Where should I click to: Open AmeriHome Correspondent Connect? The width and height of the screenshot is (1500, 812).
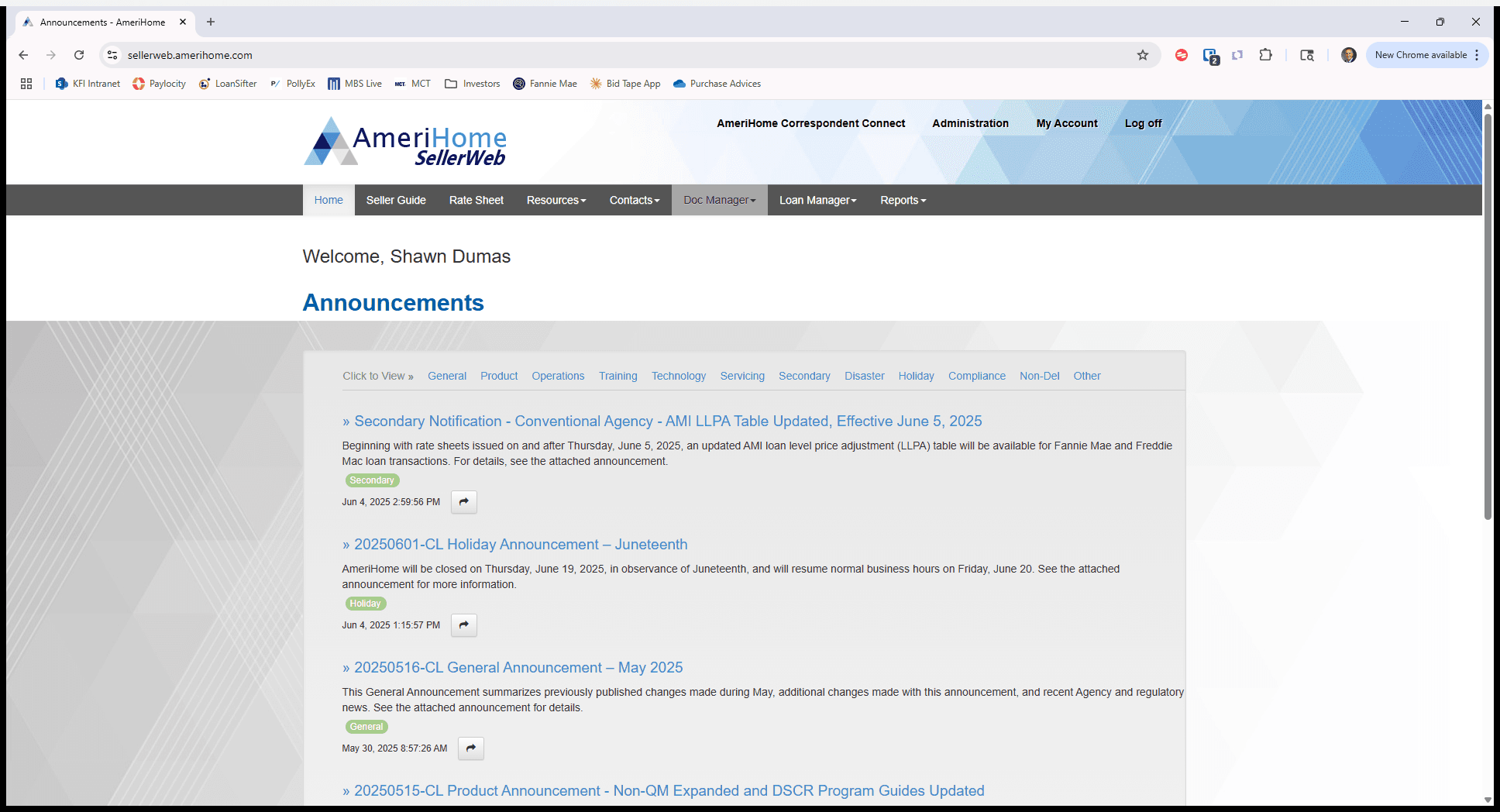point(810,123)
